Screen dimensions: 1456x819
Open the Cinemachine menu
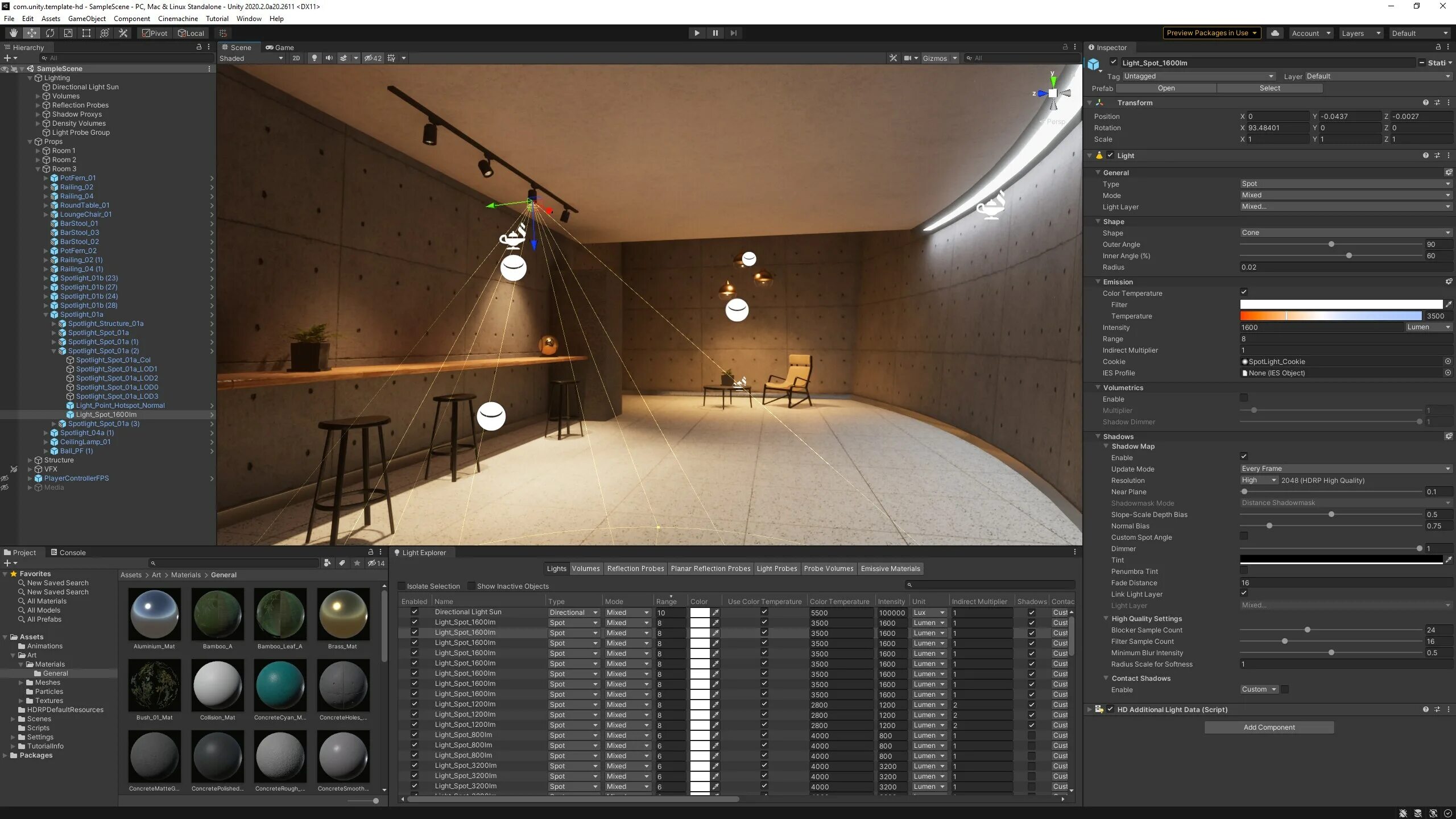click(x=177, y=18)
